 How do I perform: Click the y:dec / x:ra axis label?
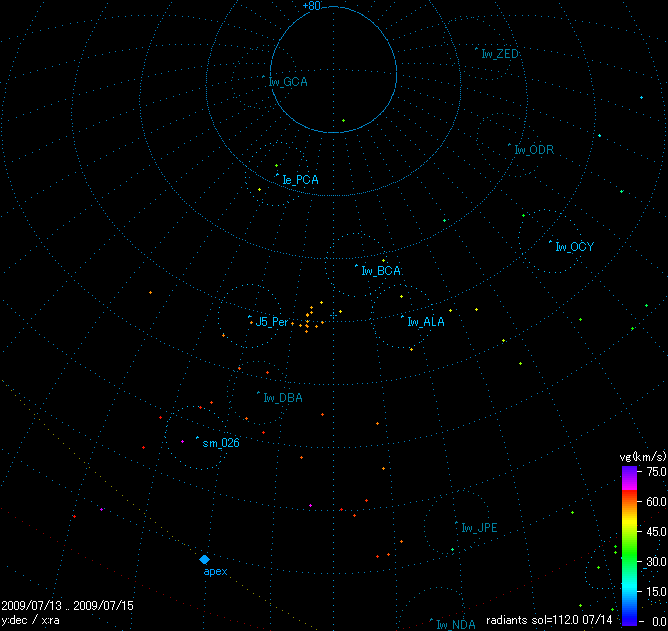(x=30, y=620)
